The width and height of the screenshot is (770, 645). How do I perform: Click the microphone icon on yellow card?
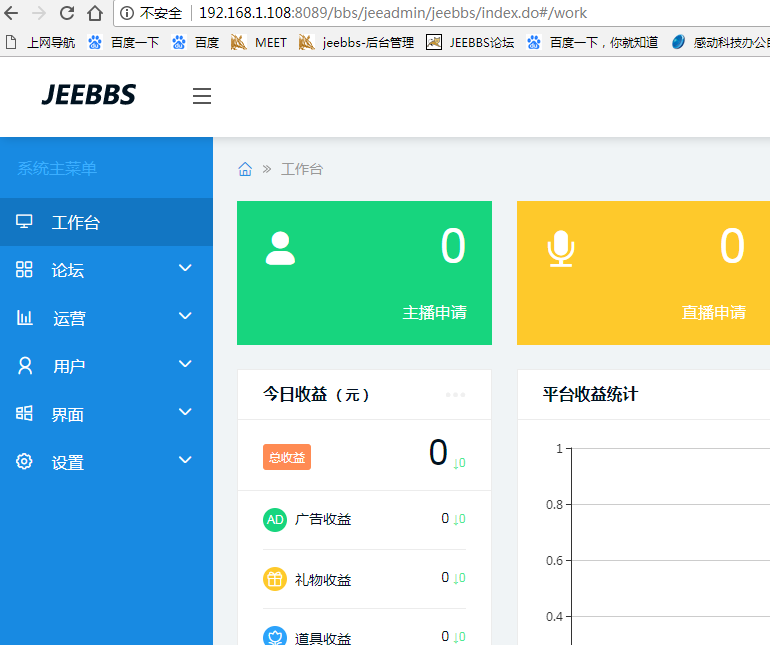click(x=561, y=248)
